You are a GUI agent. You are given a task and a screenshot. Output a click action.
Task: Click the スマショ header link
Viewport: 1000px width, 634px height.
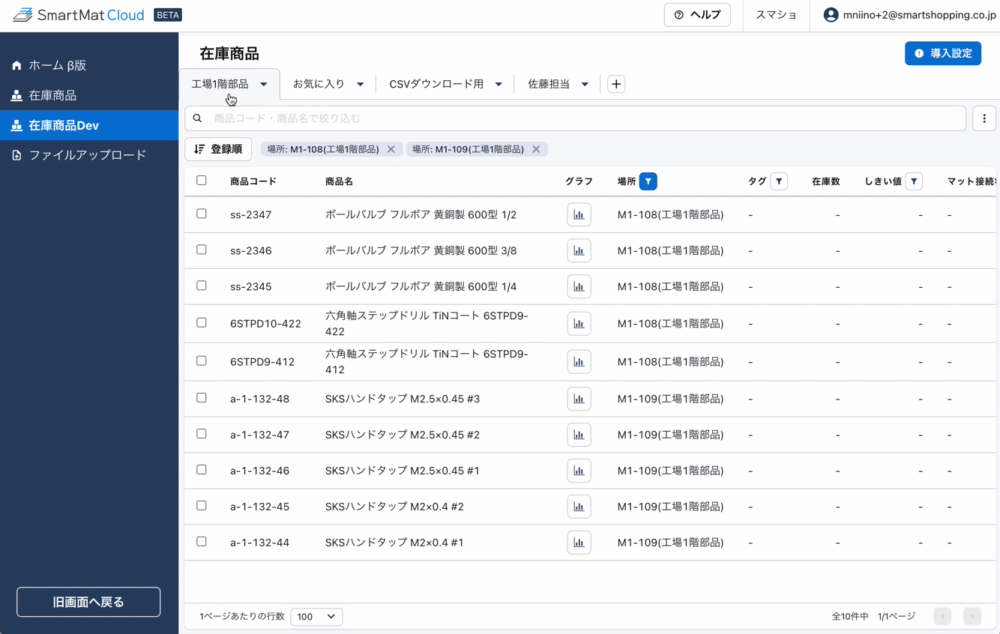(x=776, y=15)
